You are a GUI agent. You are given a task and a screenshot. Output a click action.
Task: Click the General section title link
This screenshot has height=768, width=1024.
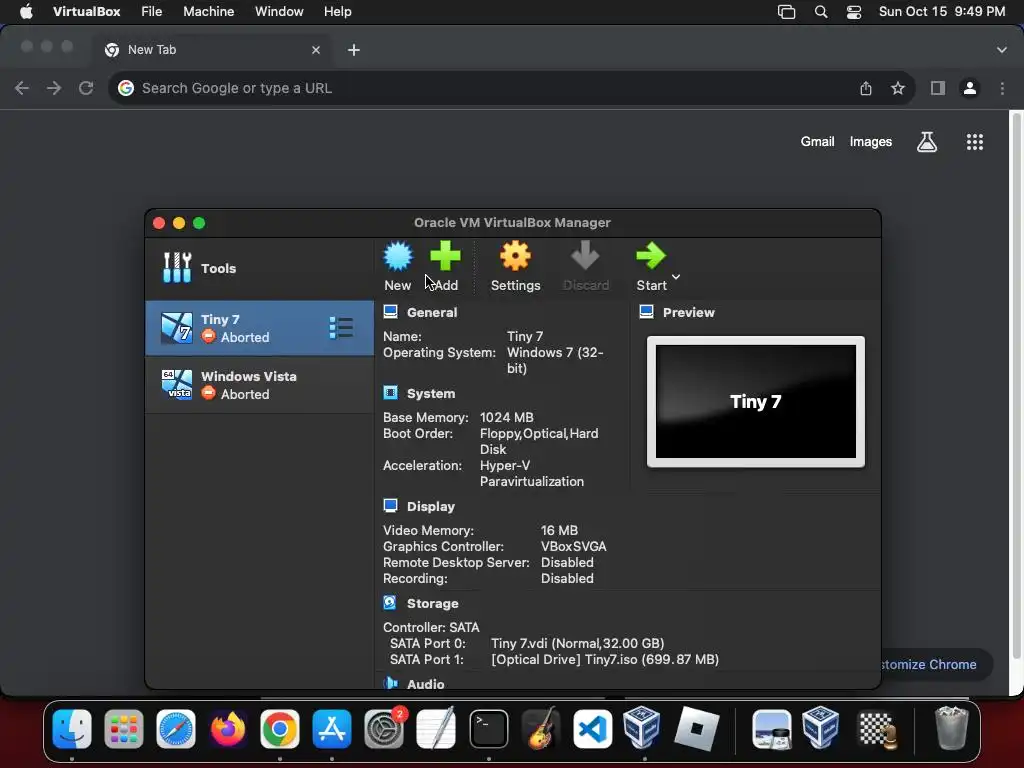click(x=432, y=312)
